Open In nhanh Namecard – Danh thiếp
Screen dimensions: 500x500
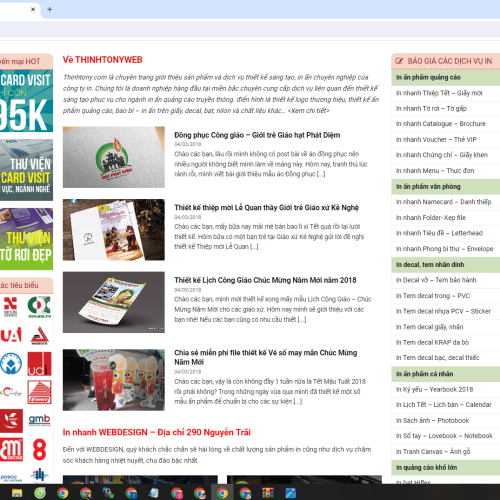click(443, 202)
